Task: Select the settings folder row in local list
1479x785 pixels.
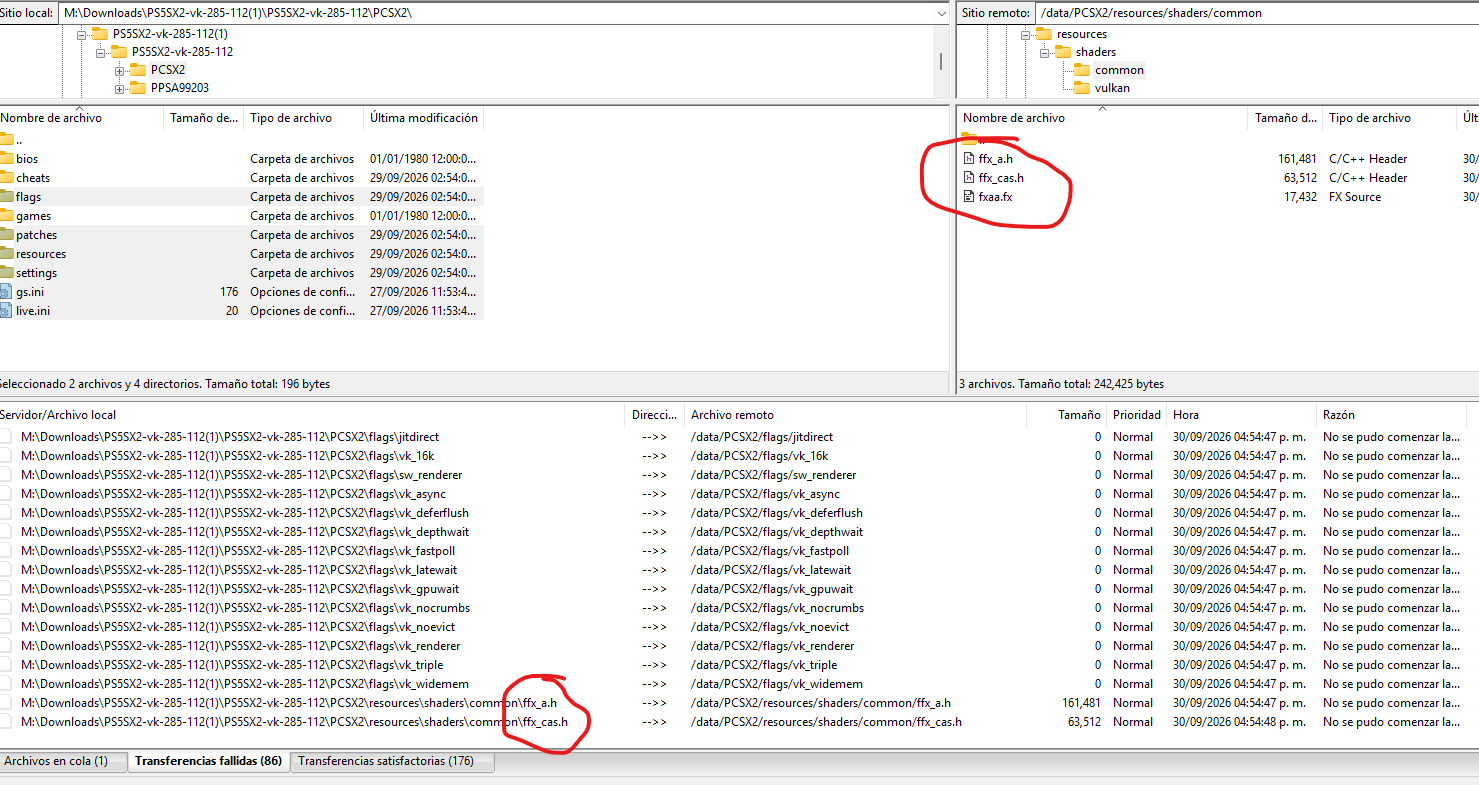Action: click(242, 273)
